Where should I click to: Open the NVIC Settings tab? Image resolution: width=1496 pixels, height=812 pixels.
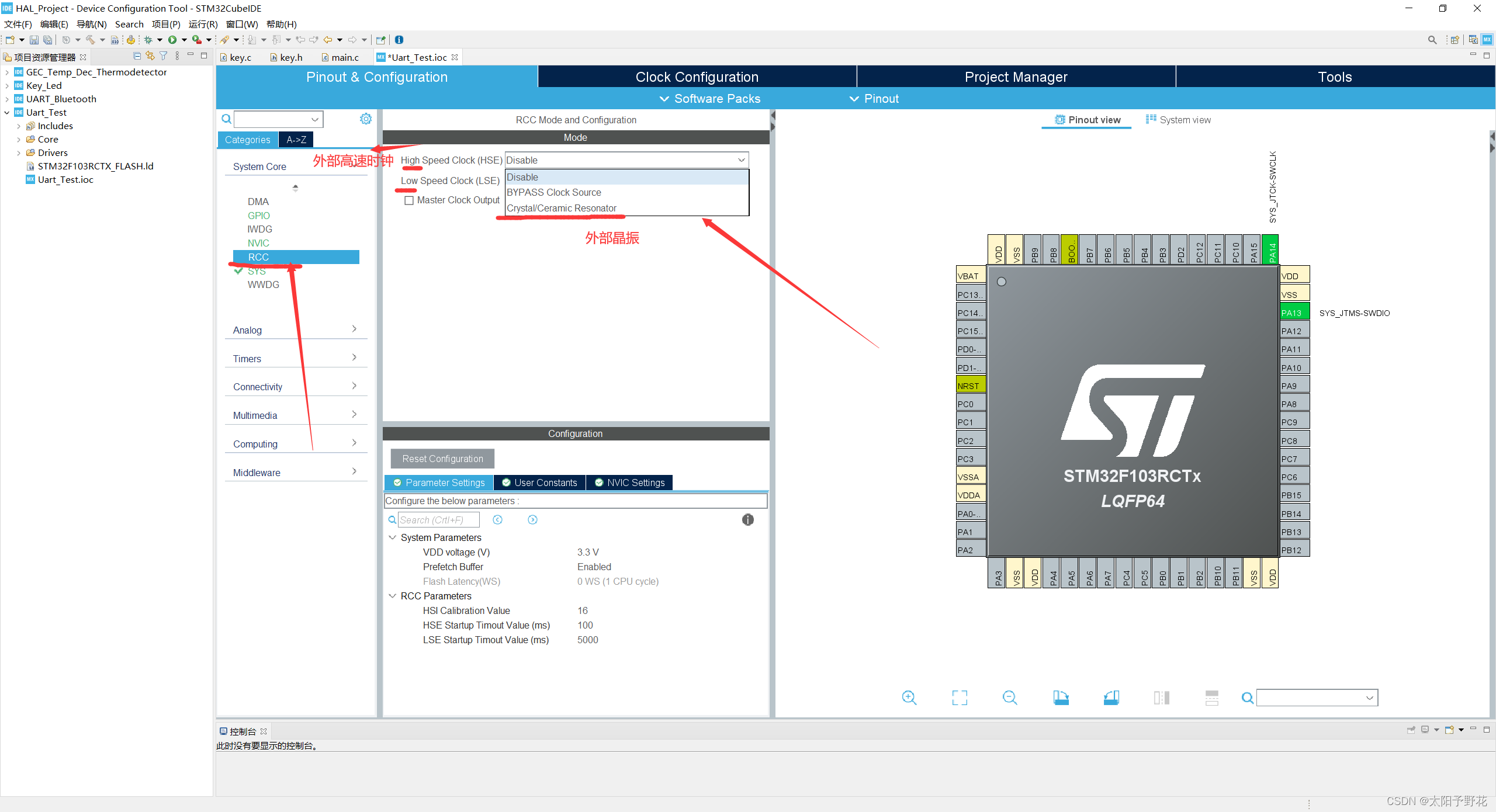(x=629, y=483)
